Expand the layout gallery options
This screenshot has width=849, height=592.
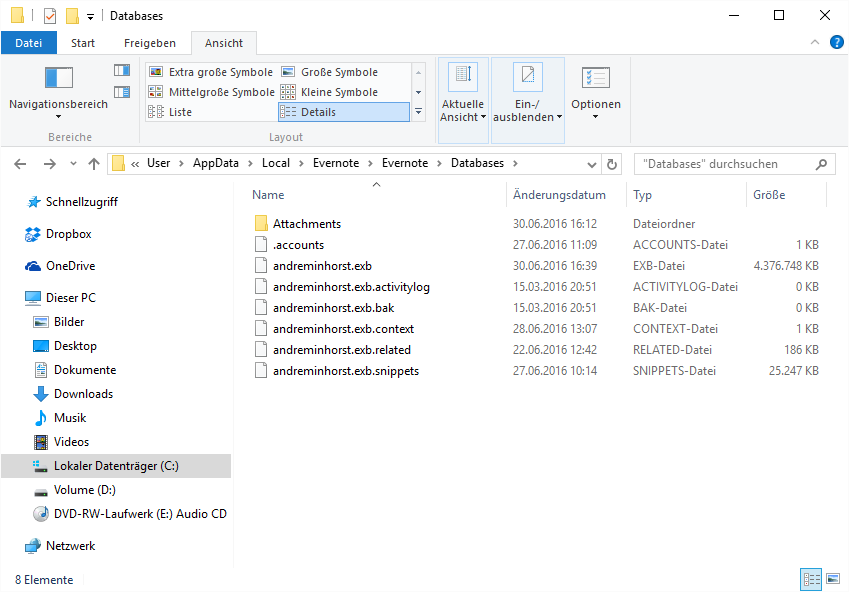coord(419,112)
